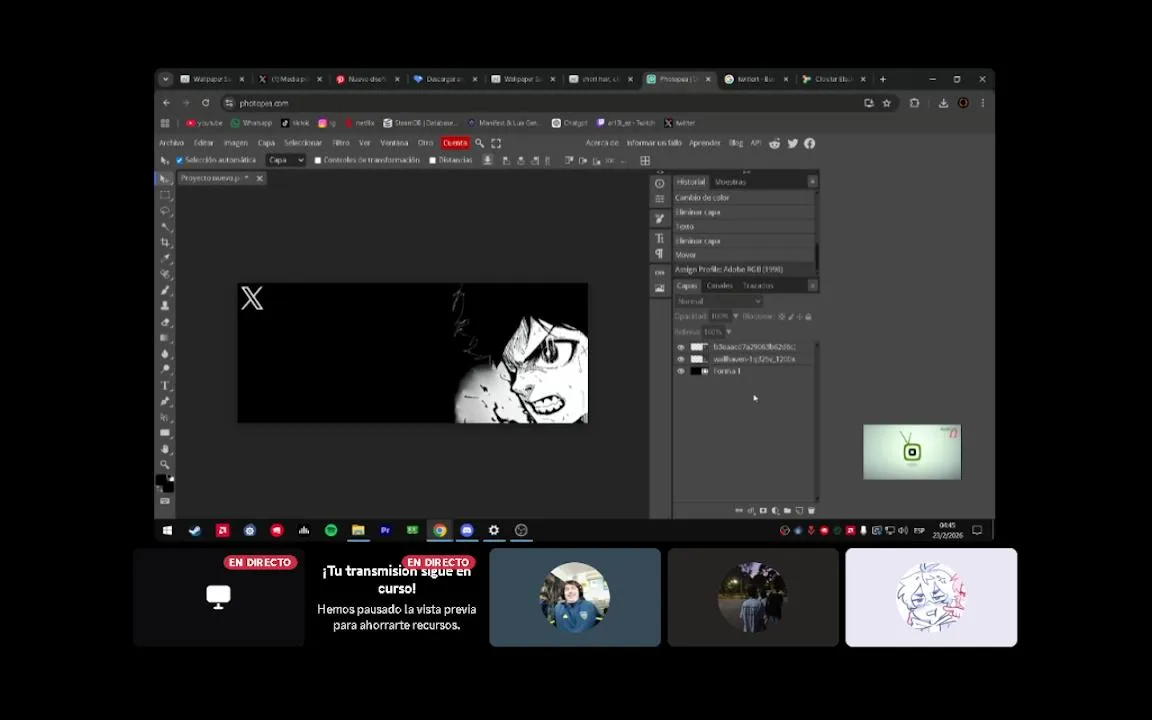Open the Twitter bird icon link

pos(792,143)
